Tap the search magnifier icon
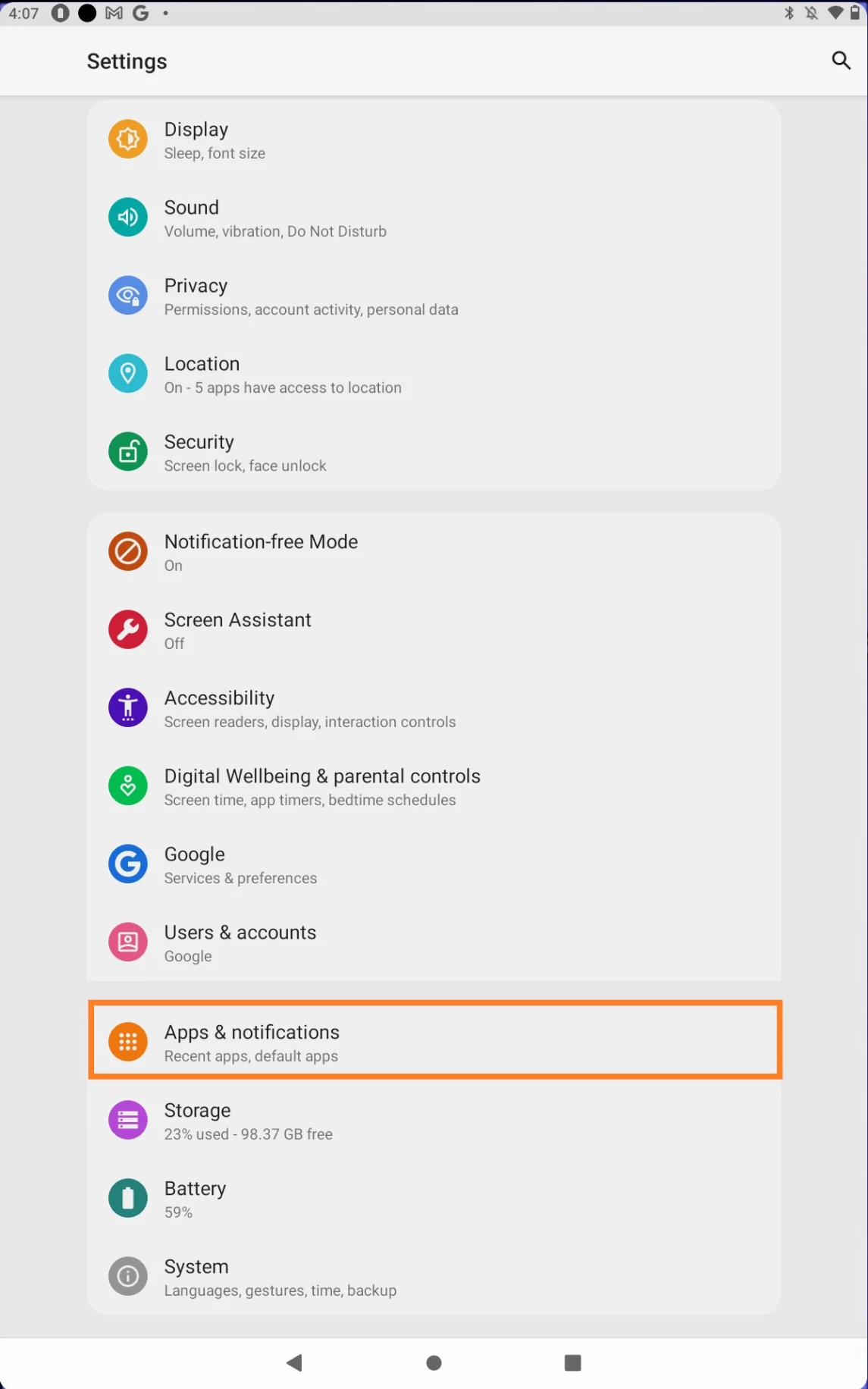868x1389 pixels. 841,61
